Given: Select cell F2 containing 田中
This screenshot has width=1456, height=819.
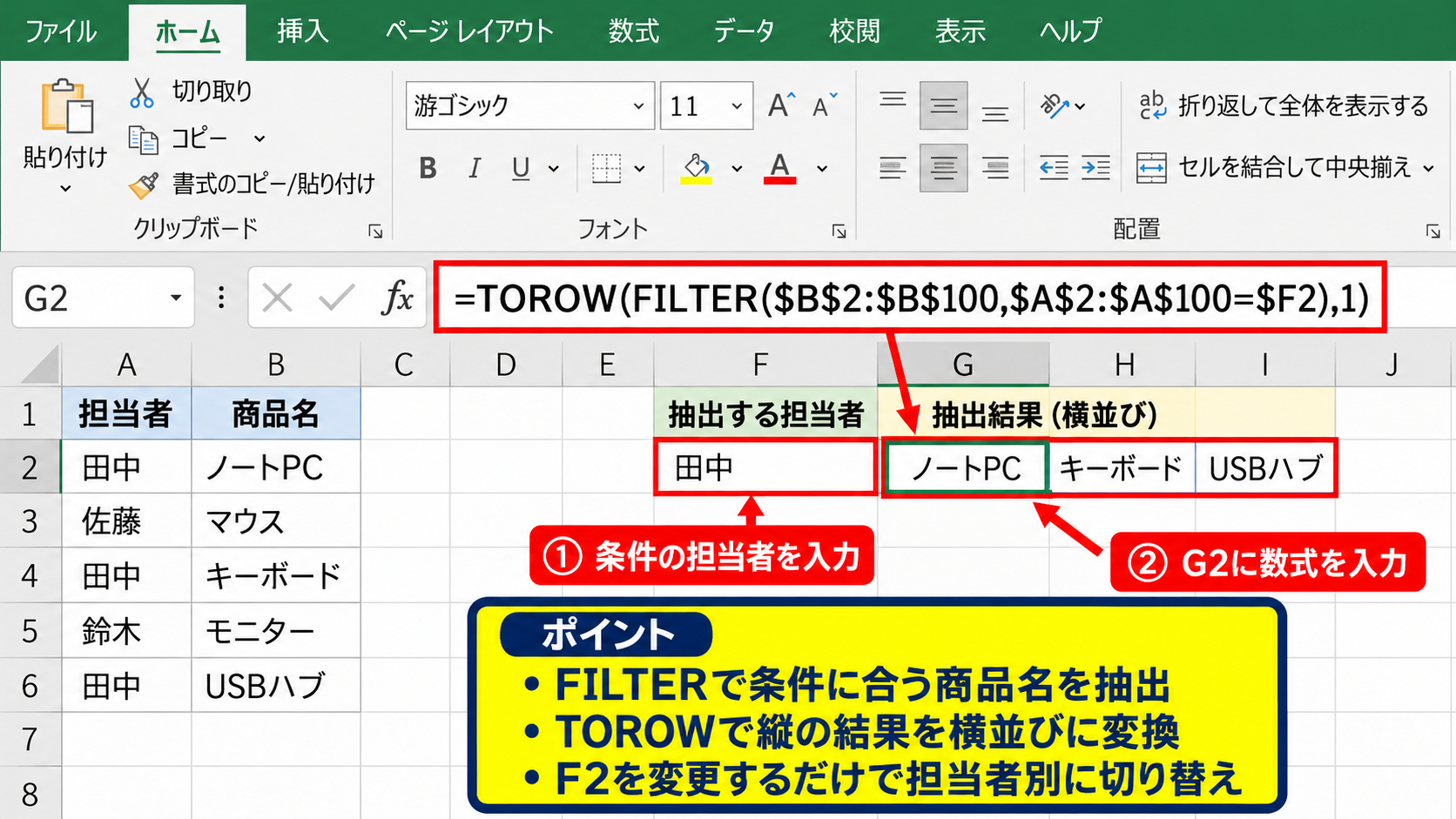Looking at the screenshot, I should coord(765,468).
